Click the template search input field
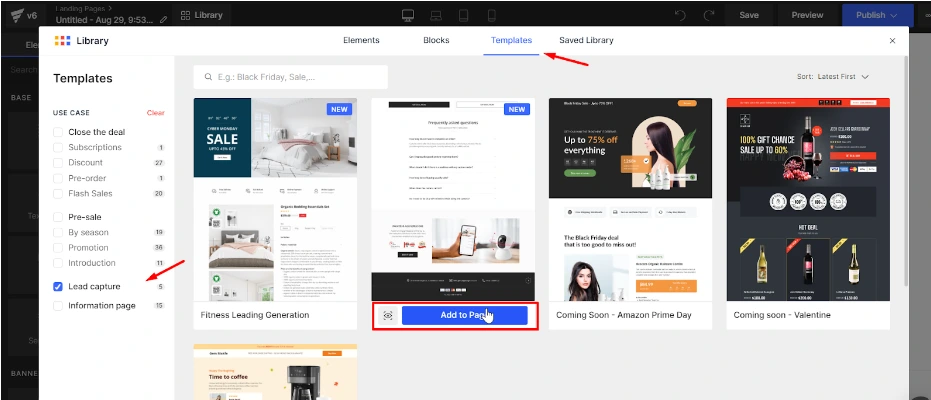 click(x=290, y=77)
